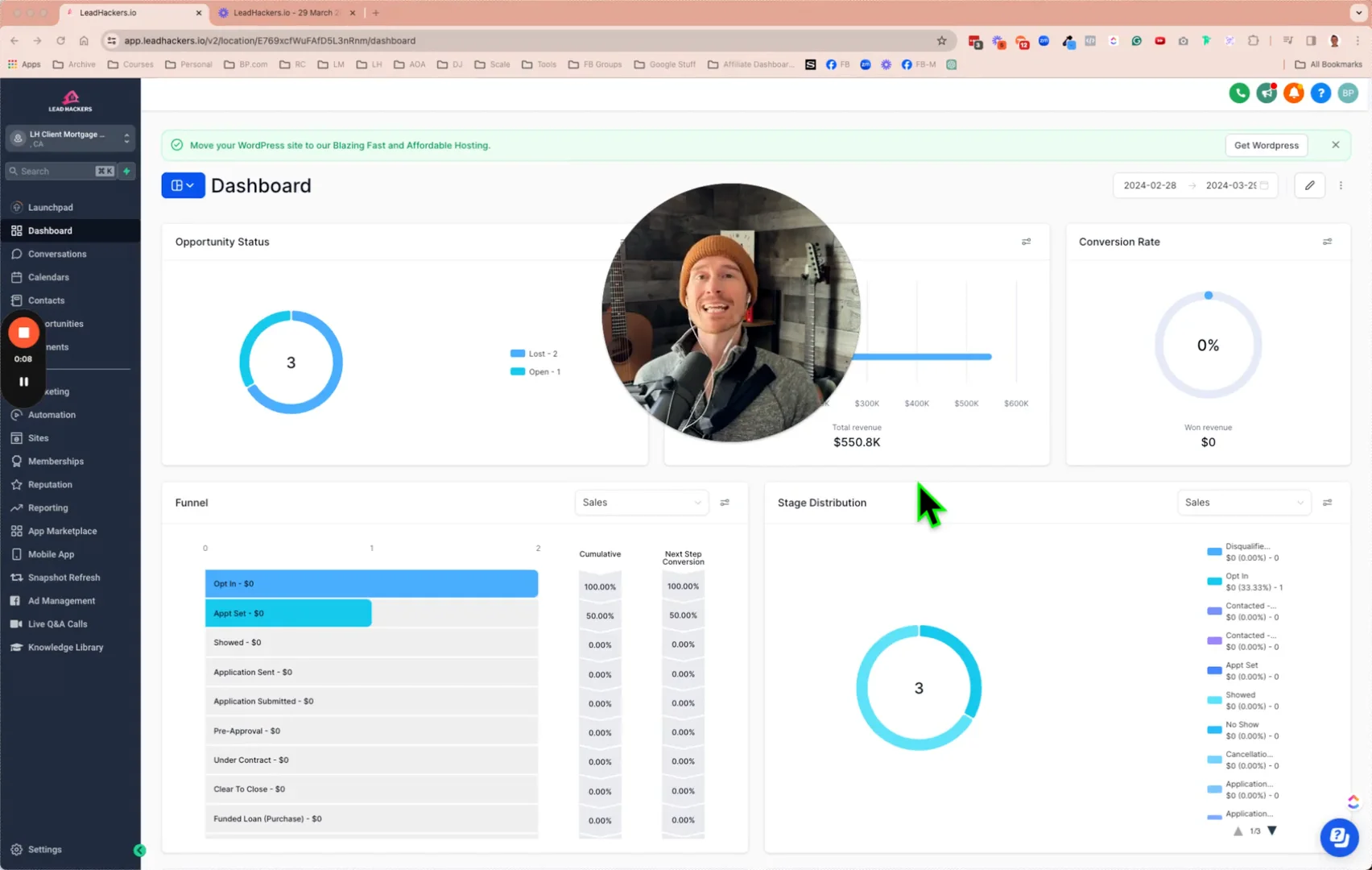The width and height of the screenshot is (1372, 870).
Task: Open the orange bell notifications icon
Action: [1294, 93]
